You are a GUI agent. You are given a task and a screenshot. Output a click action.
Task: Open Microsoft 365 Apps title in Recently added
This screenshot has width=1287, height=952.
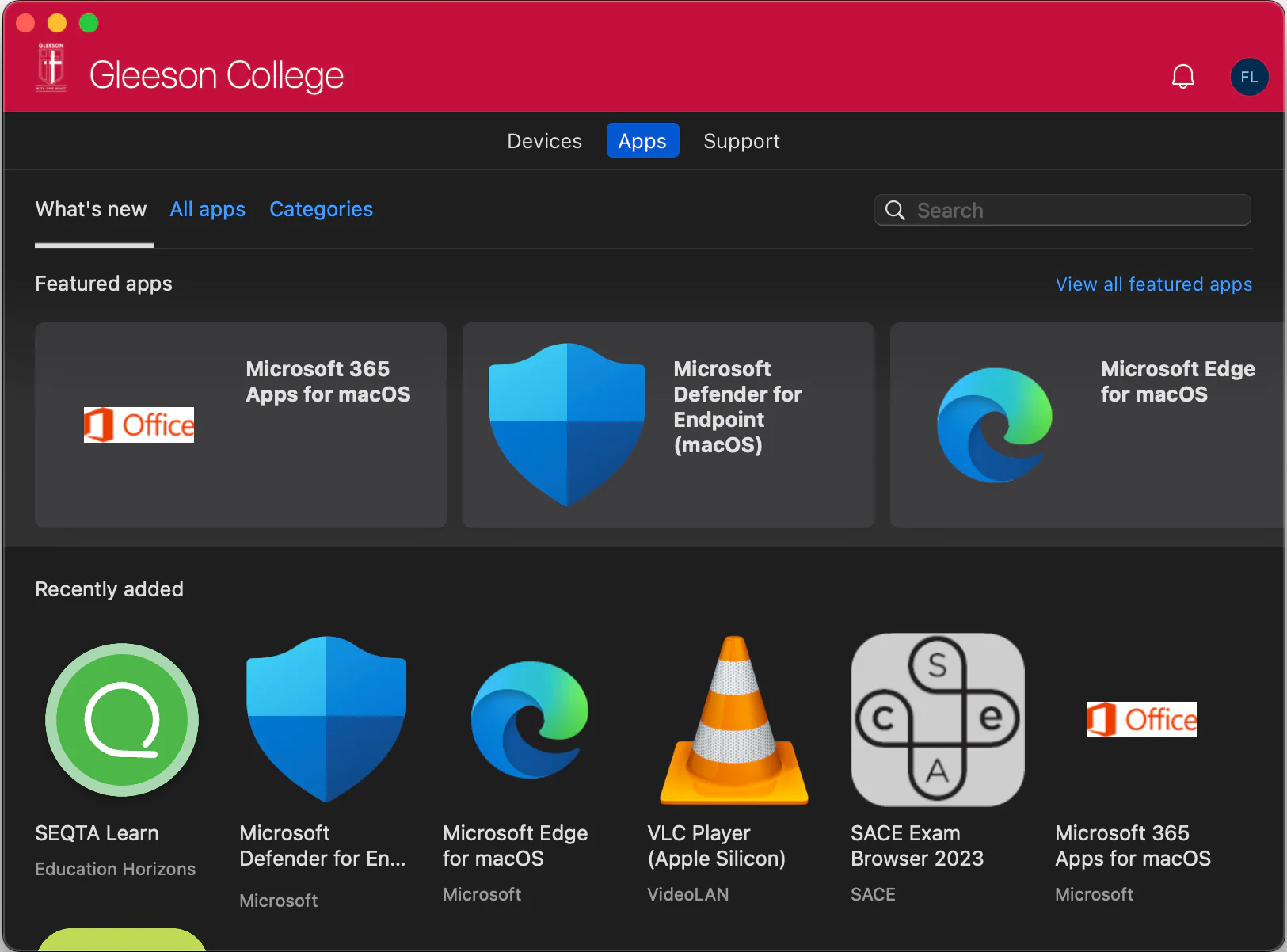1133,846
